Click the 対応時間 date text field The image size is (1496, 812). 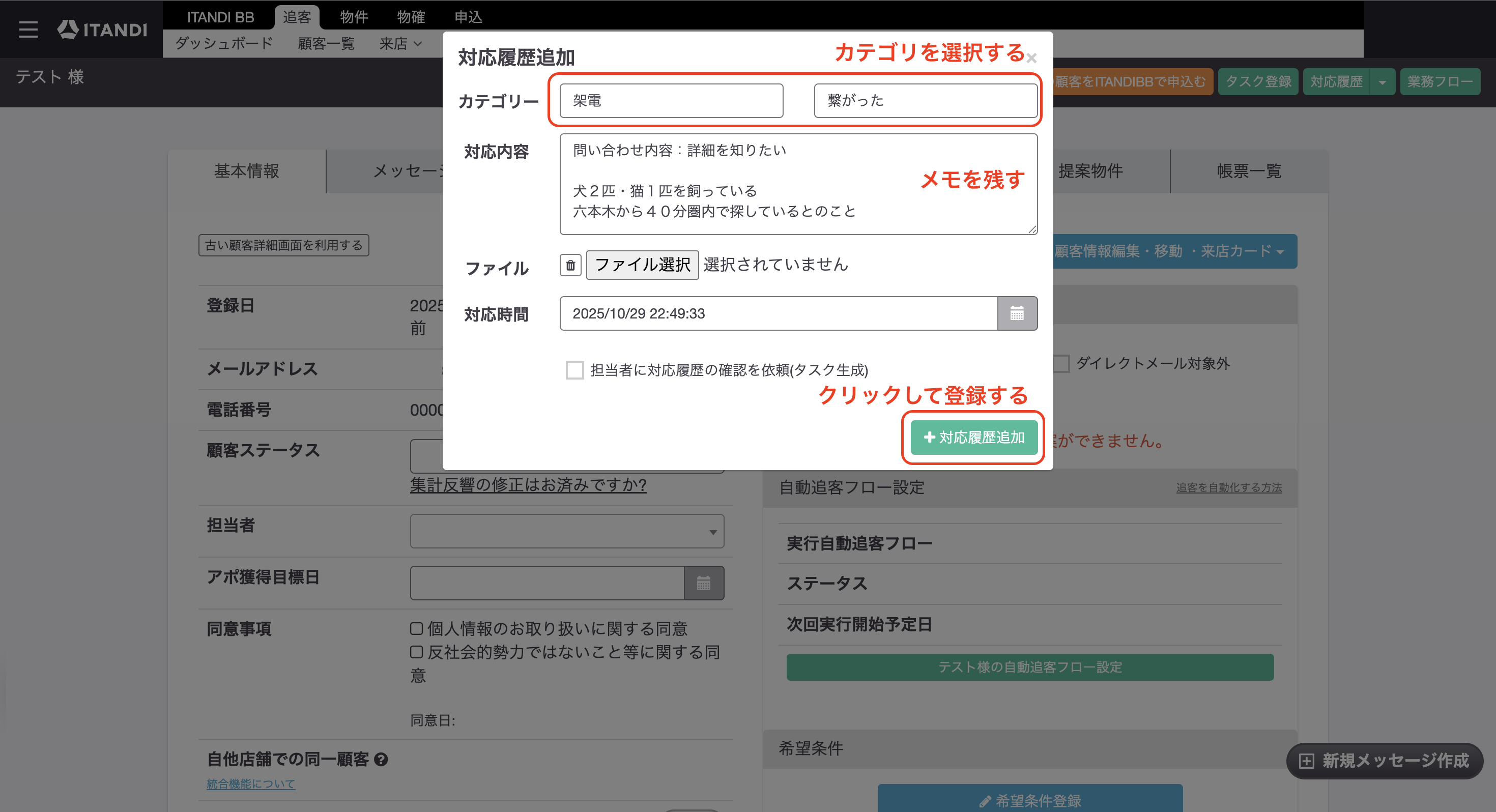click(778, 313)
